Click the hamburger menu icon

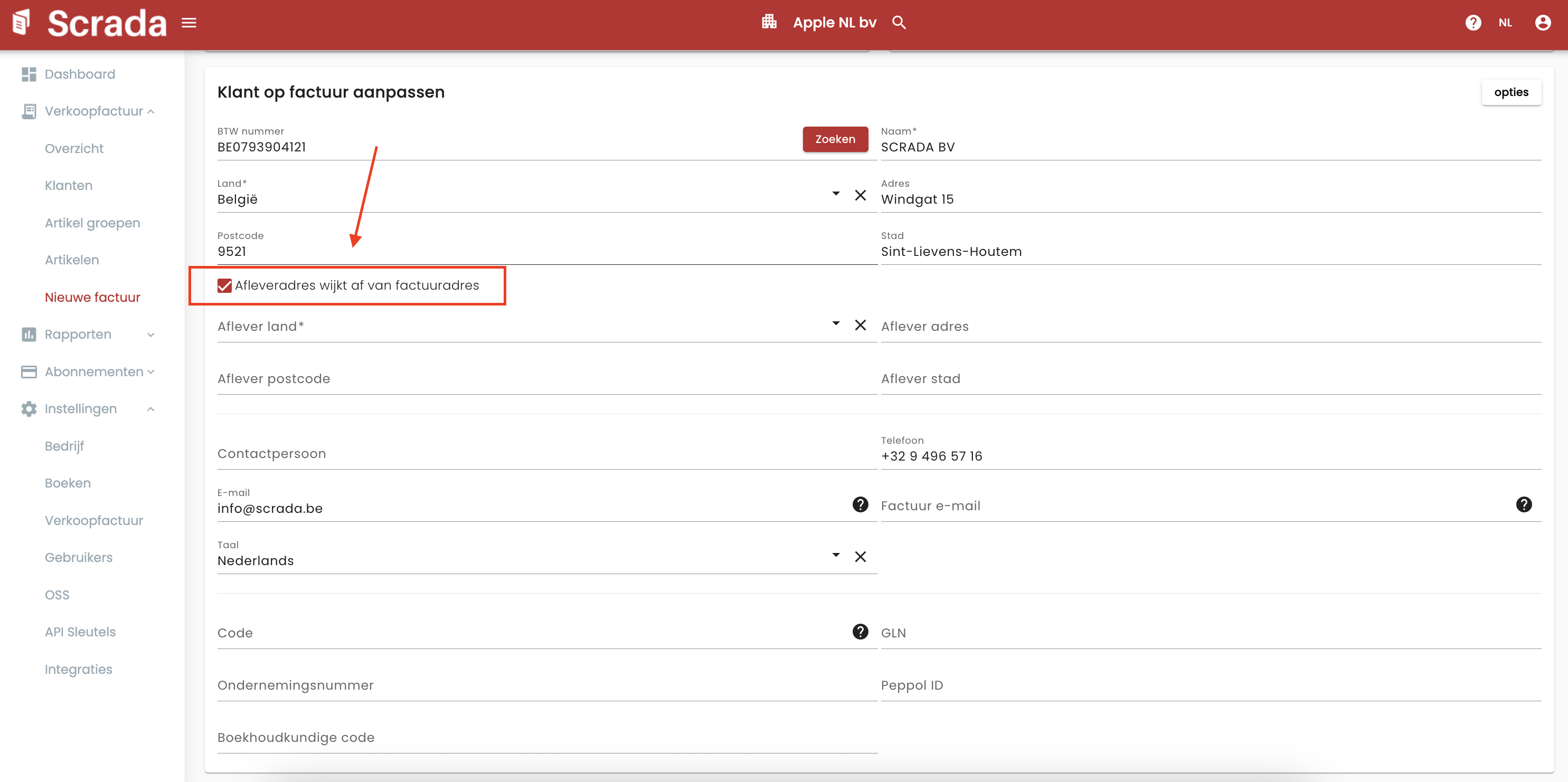point(188,23)
